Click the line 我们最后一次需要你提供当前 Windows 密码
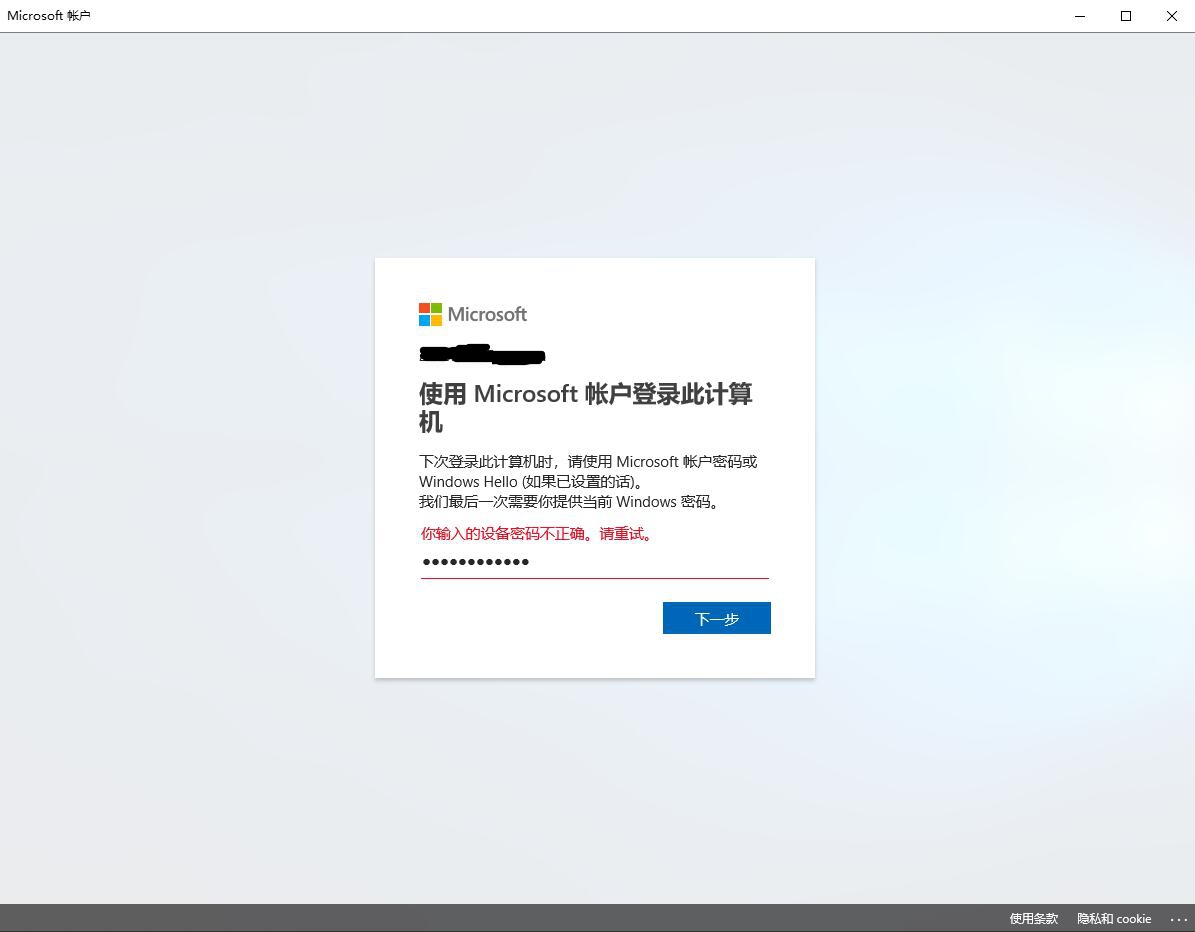This screenshot has height=932, width=1195. [x=569, y=501]
